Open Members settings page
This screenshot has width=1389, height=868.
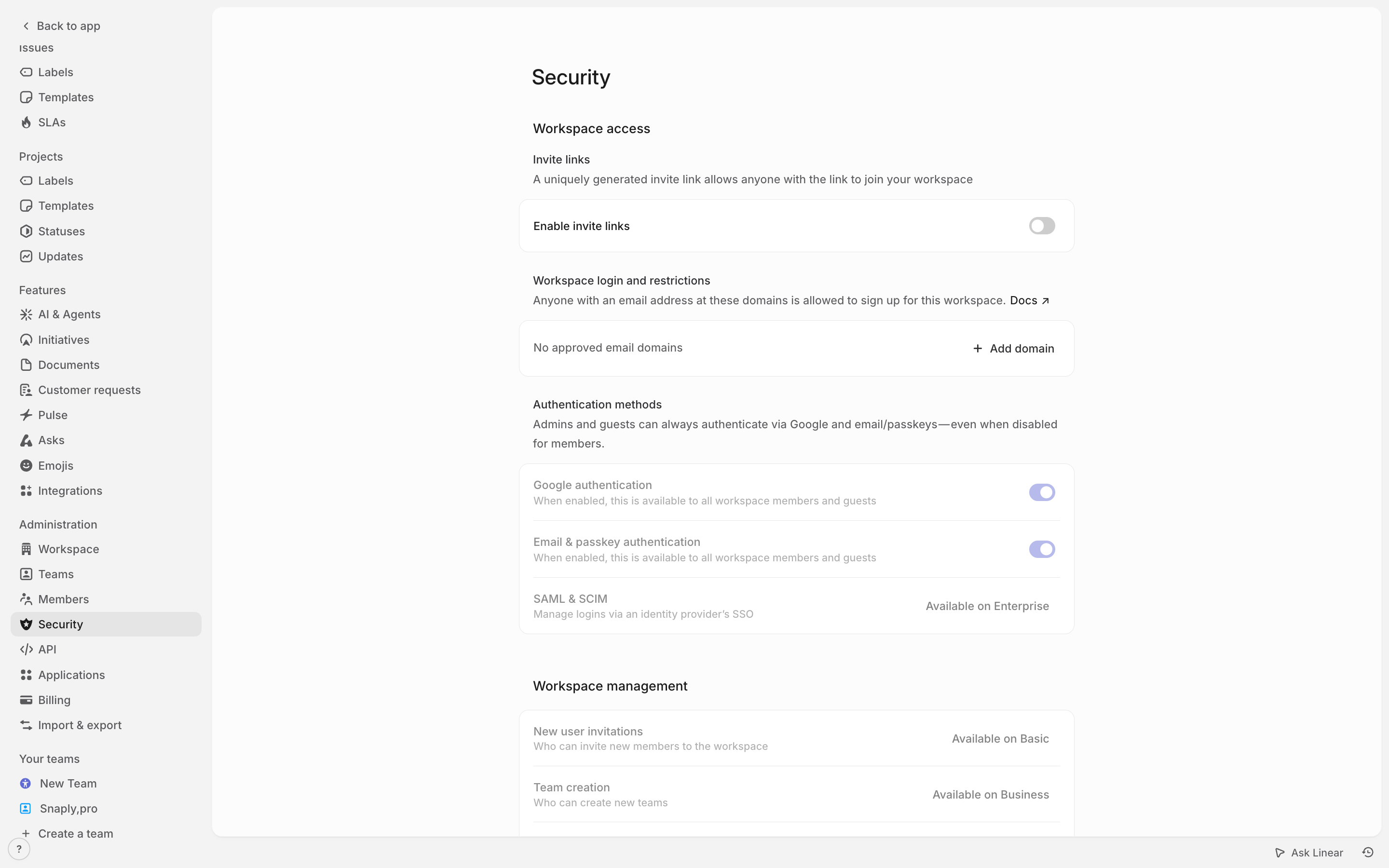[x=106, y=599]
